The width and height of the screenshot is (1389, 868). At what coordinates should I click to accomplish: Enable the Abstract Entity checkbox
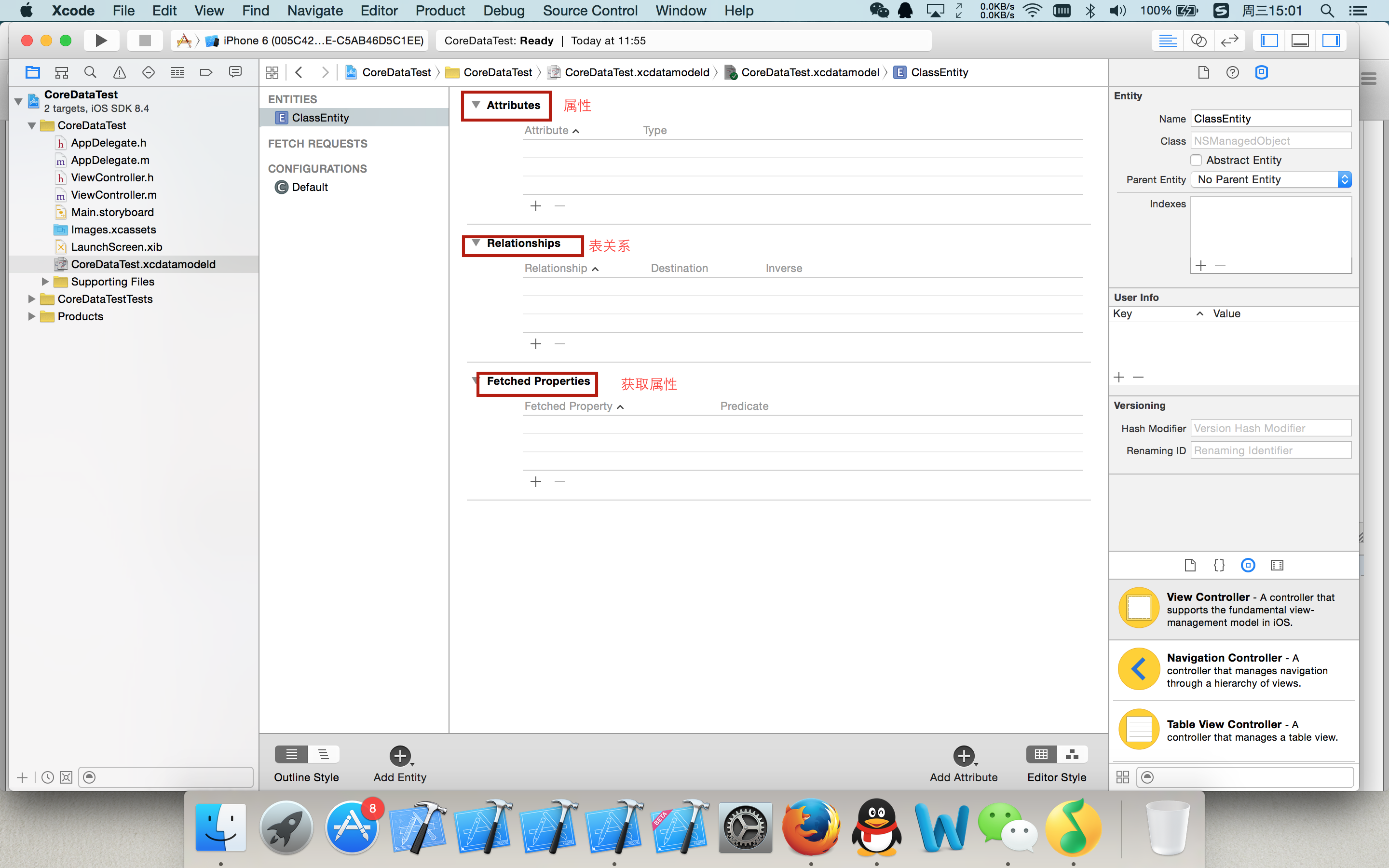(x=1196, y=160)
